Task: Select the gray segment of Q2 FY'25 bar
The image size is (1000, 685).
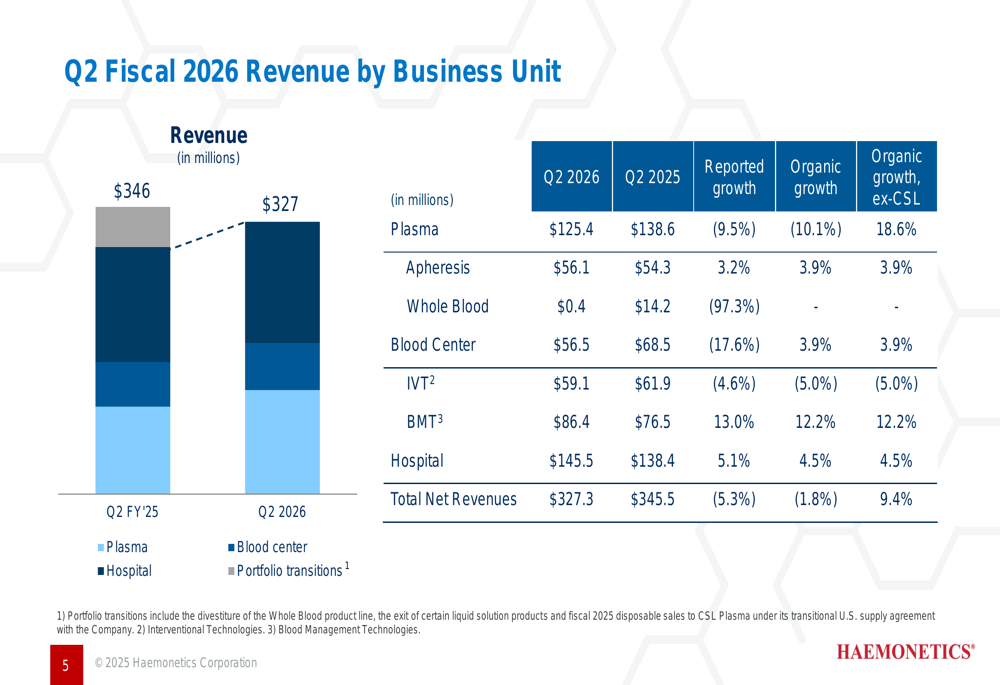Action: point(133,227)
